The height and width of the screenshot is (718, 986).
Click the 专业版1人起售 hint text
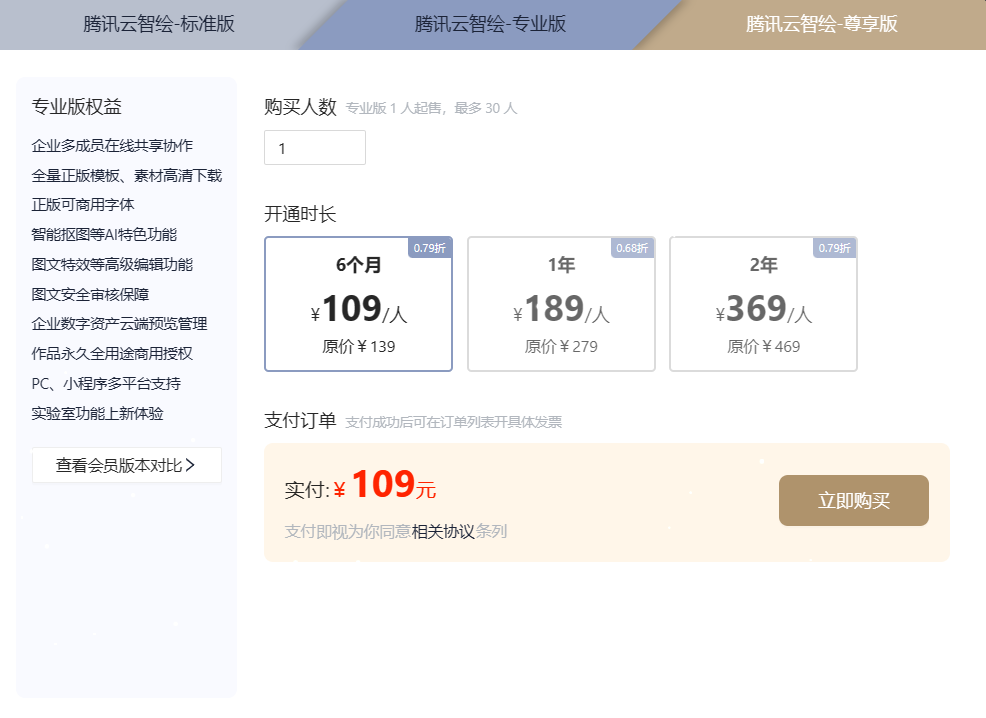(x=431, y=108)
